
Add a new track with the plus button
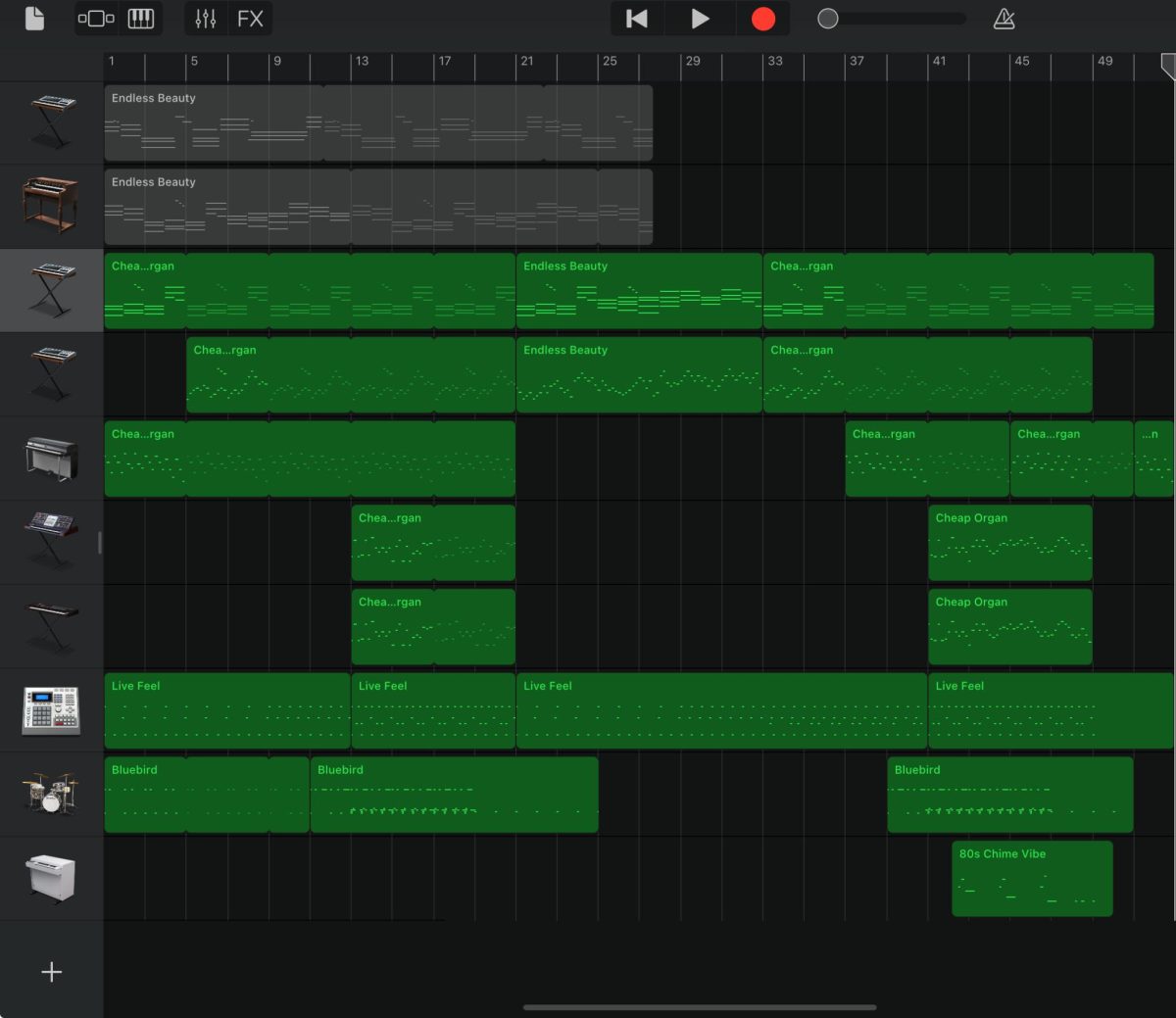(x=51, y=972)
